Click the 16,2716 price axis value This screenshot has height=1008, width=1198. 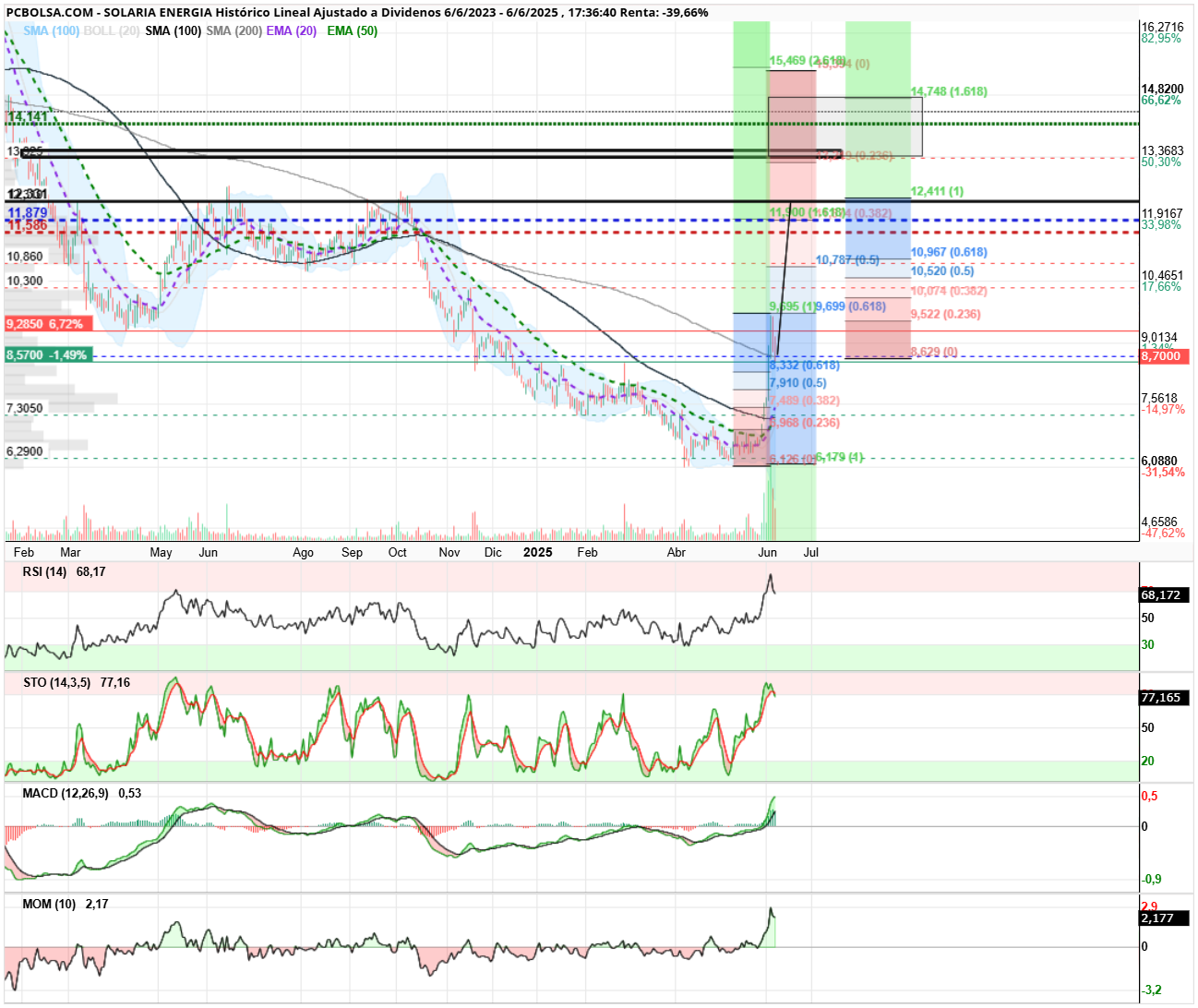1162,28
